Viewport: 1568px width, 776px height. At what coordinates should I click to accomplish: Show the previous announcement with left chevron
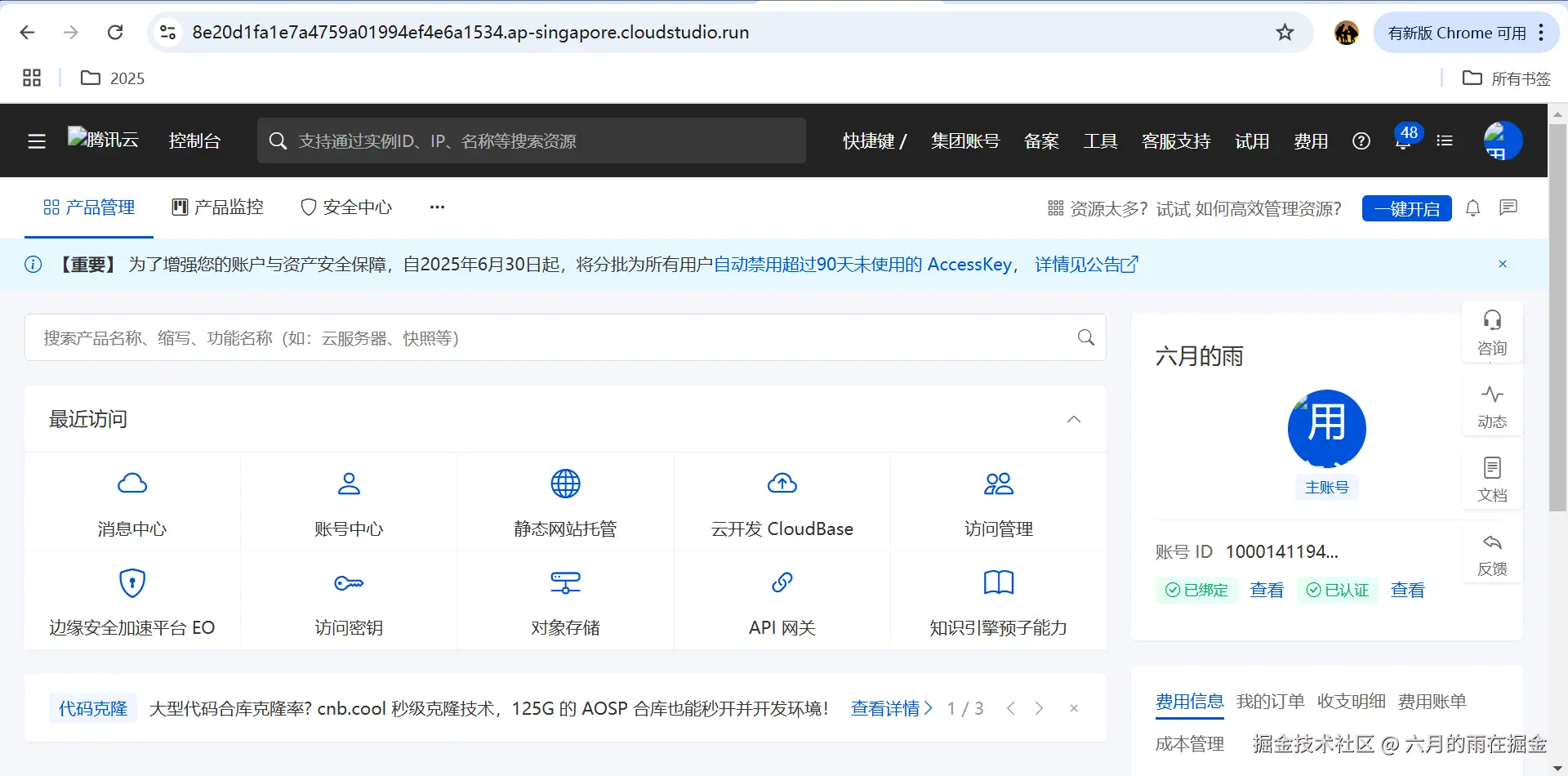1011,708
